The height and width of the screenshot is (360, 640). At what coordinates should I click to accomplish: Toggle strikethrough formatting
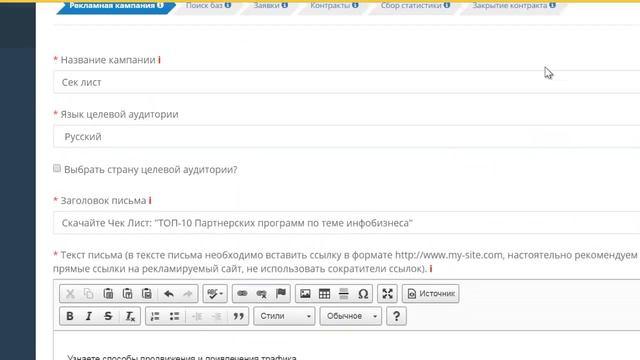(108, 316)
